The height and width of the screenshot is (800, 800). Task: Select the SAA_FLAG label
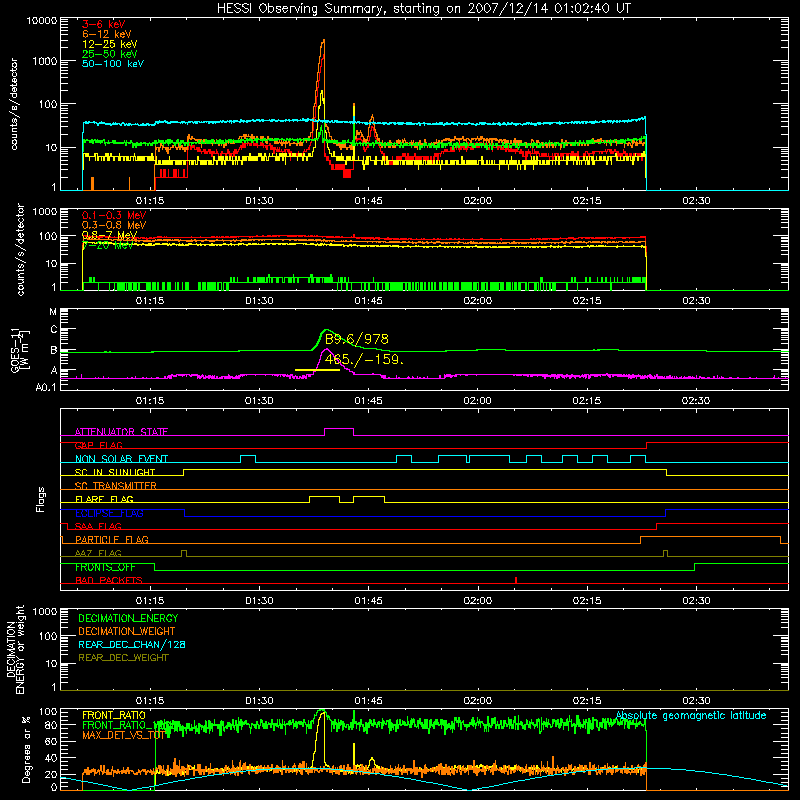coord(98,526)
